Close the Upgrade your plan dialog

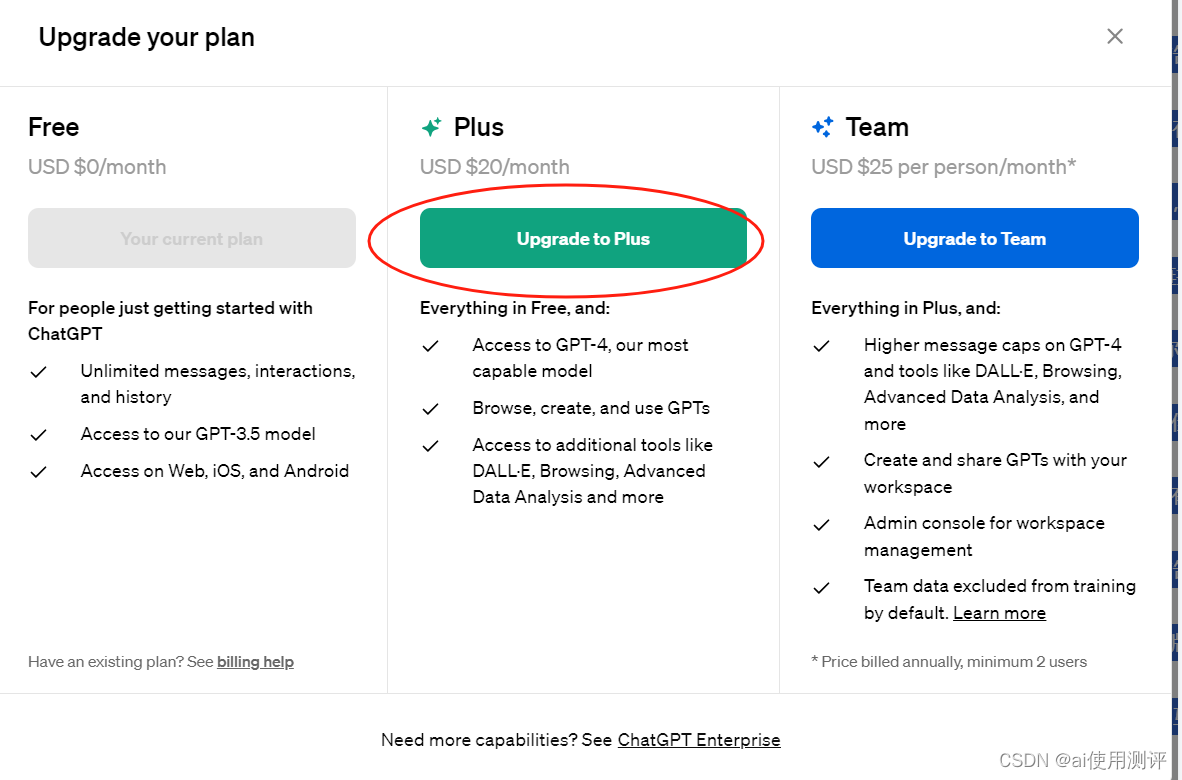[1115, 37]
